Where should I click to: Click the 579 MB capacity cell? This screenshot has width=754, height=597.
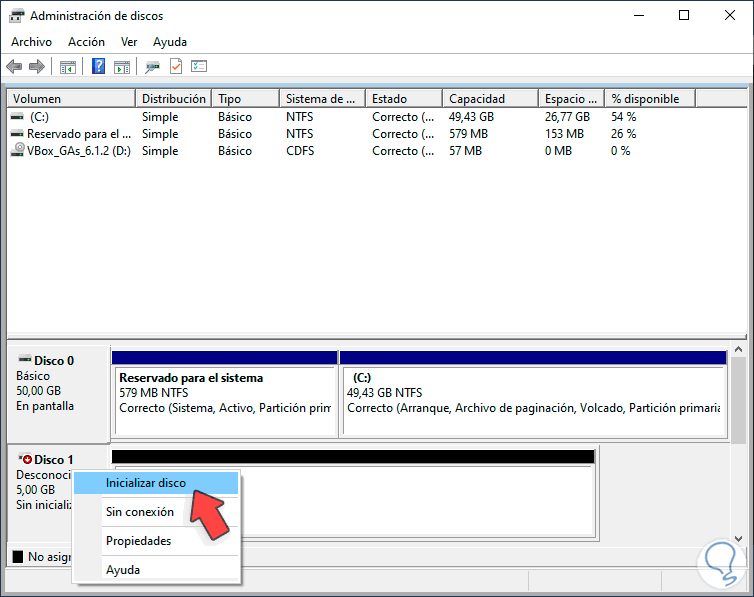click(468, 134)
